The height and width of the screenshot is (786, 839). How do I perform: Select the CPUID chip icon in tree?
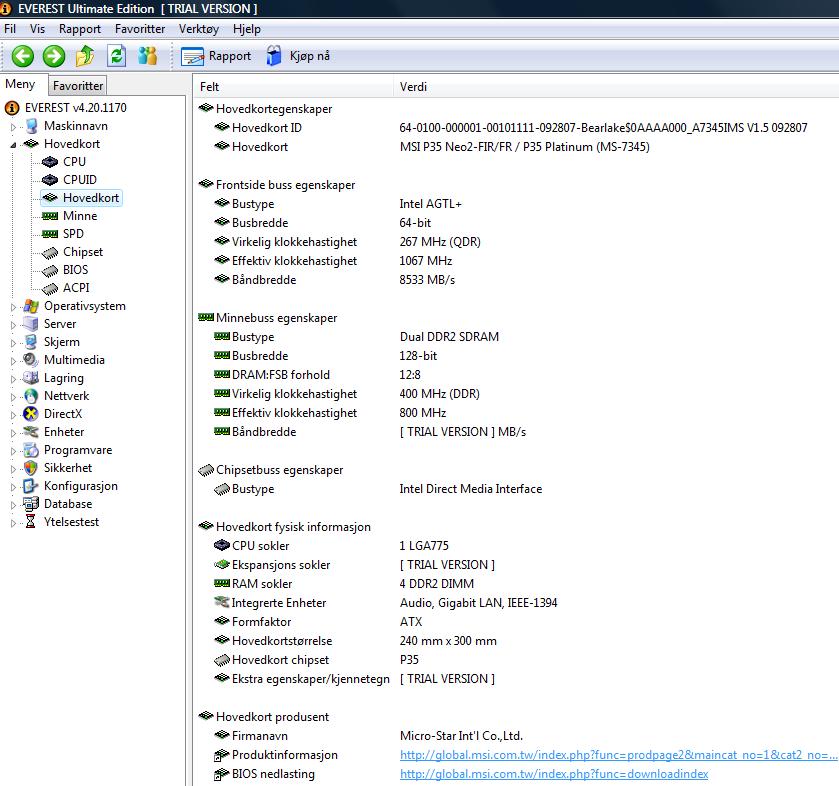[x=50, y=180]
